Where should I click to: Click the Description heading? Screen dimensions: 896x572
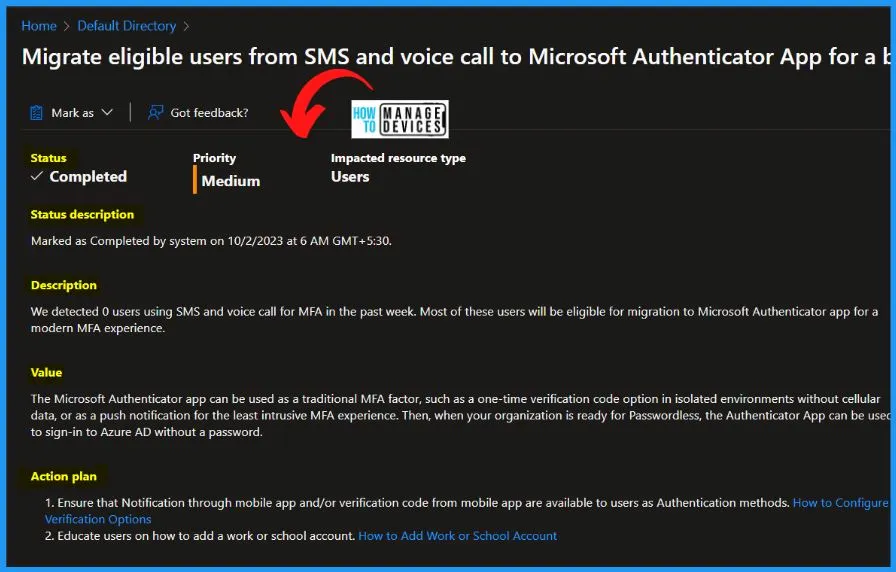click(63, 285)
